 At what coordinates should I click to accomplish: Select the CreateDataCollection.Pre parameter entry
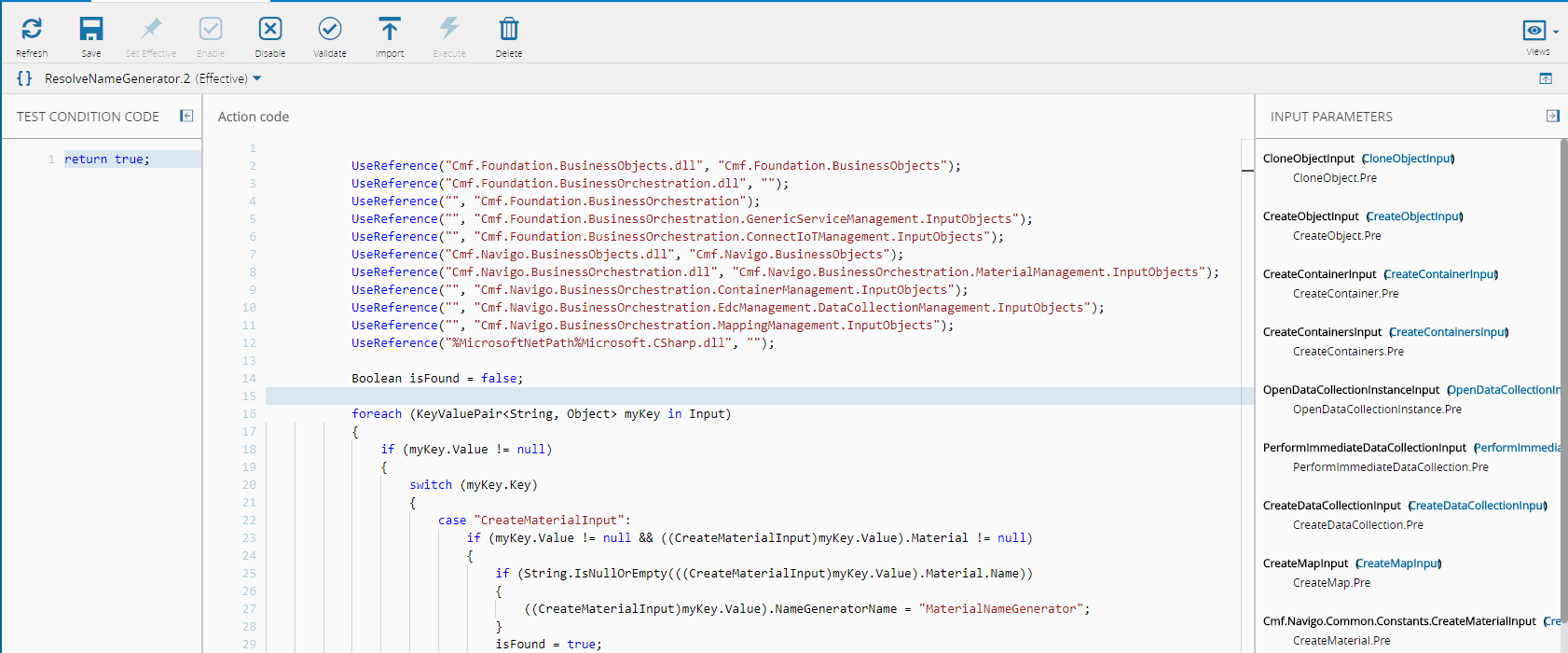(1357, 525)
